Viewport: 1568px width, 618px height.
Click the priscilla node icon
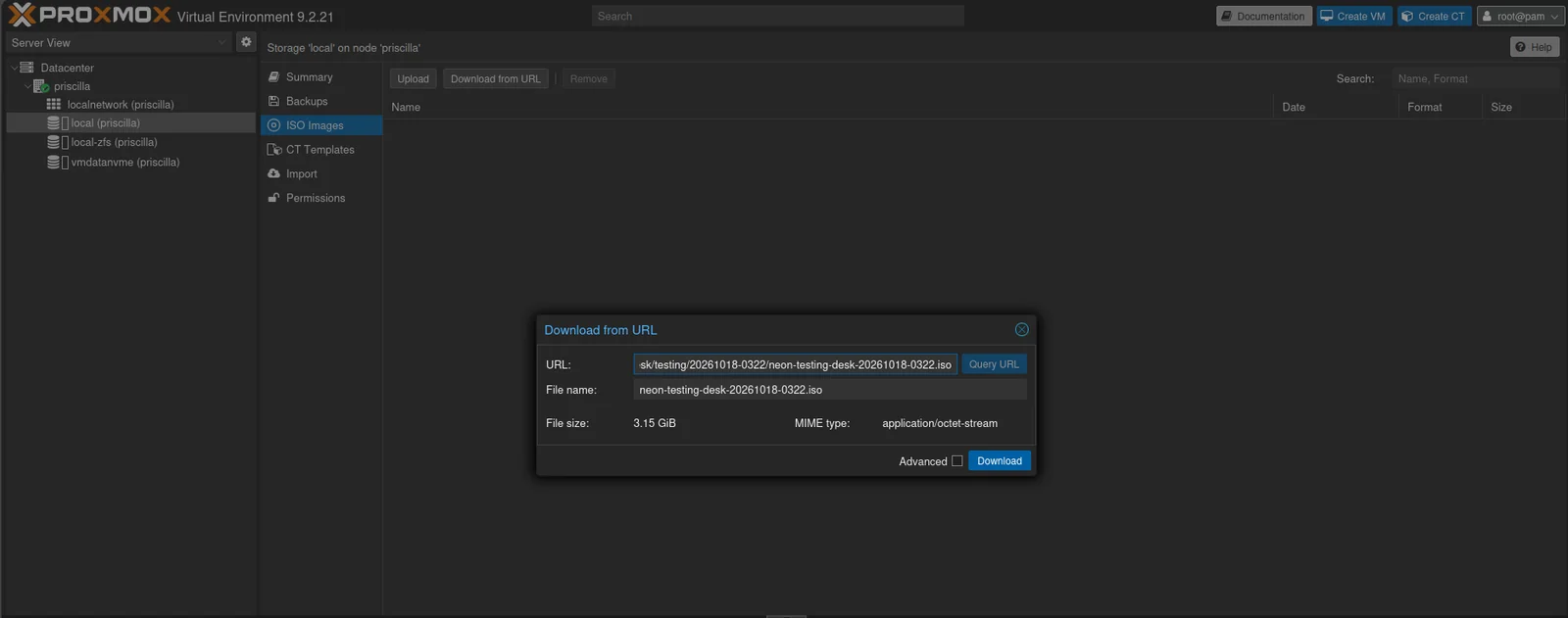(41, 86)
